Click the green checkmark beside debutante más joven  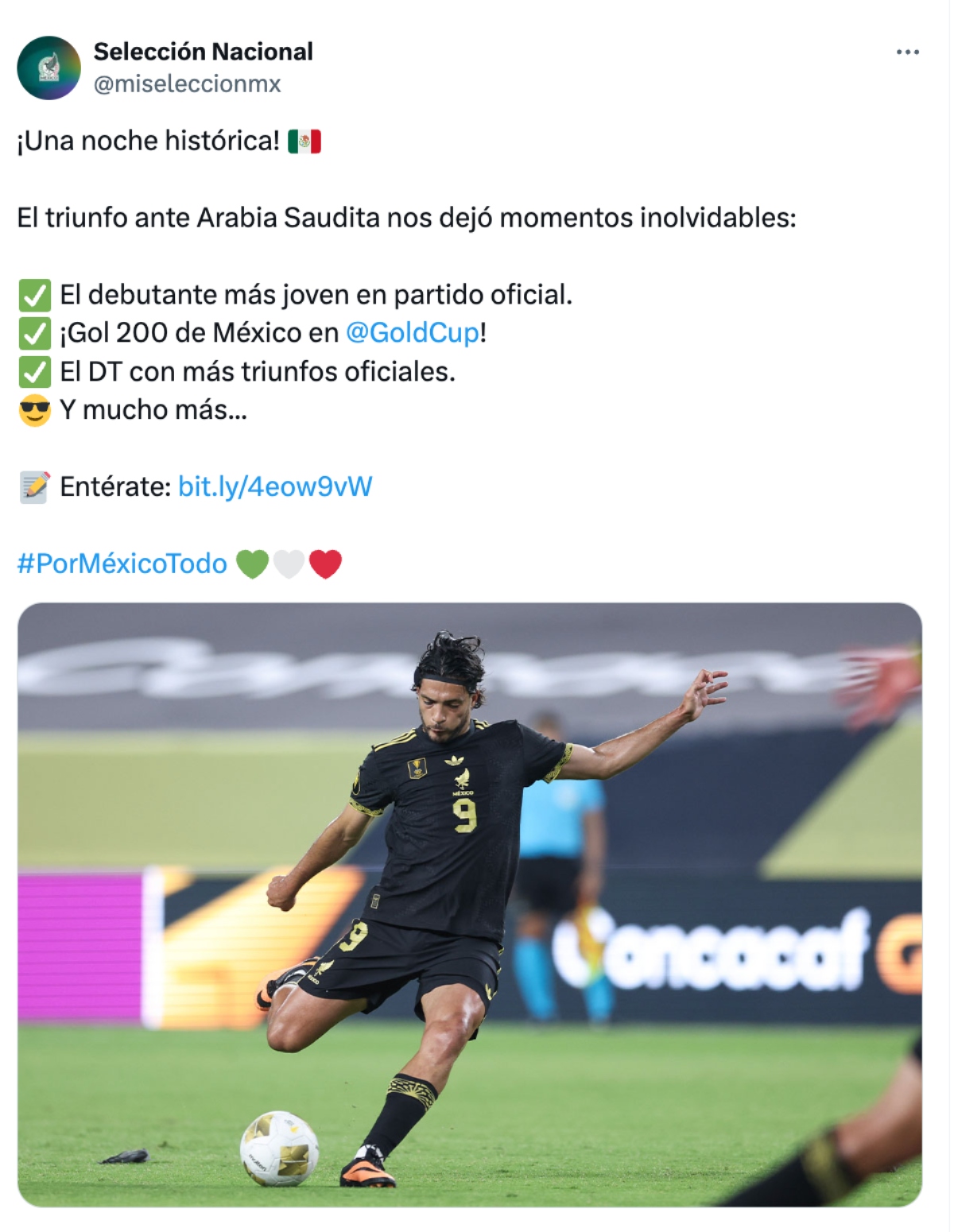[x=34, y=295]
